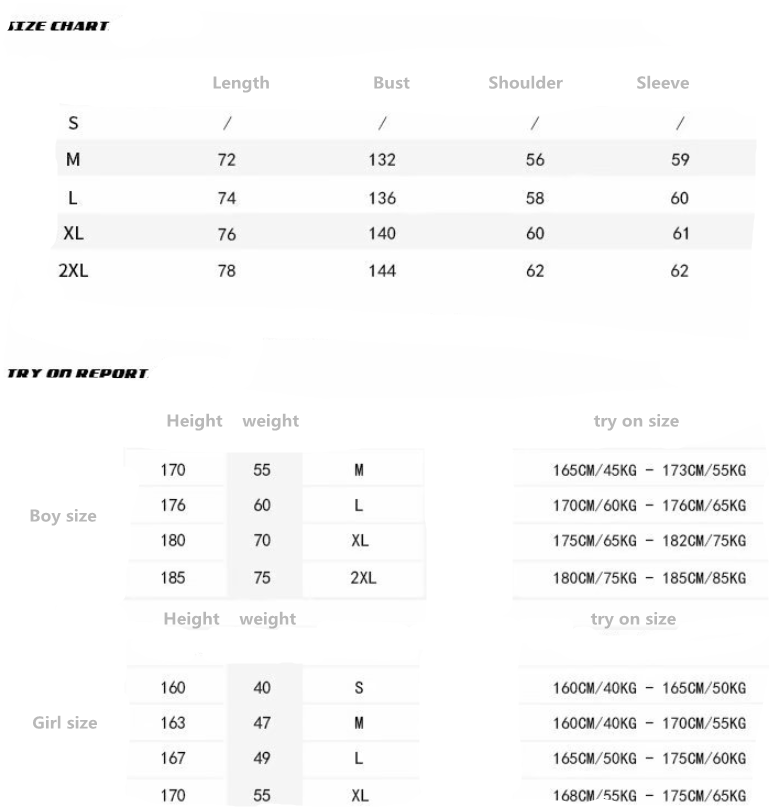Select length value 78 in size chart
Screen dimensions: 773x811
(x=227, y=270)
